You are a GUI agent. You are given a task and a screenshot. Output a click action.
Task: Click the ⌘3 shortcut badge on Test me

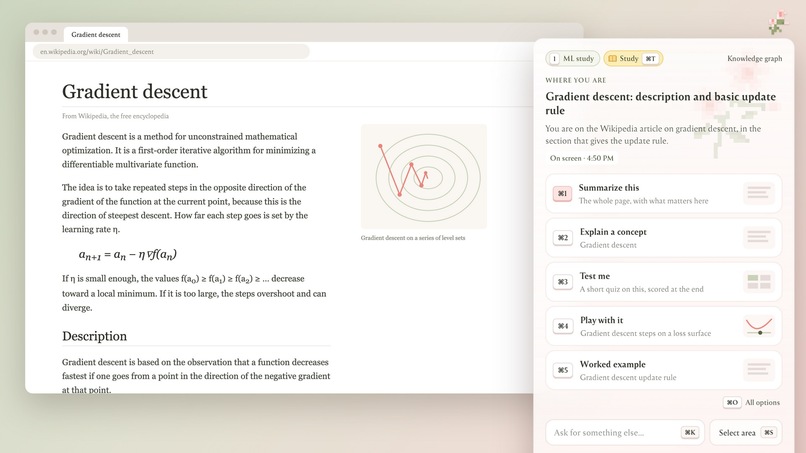click(562, 282)
